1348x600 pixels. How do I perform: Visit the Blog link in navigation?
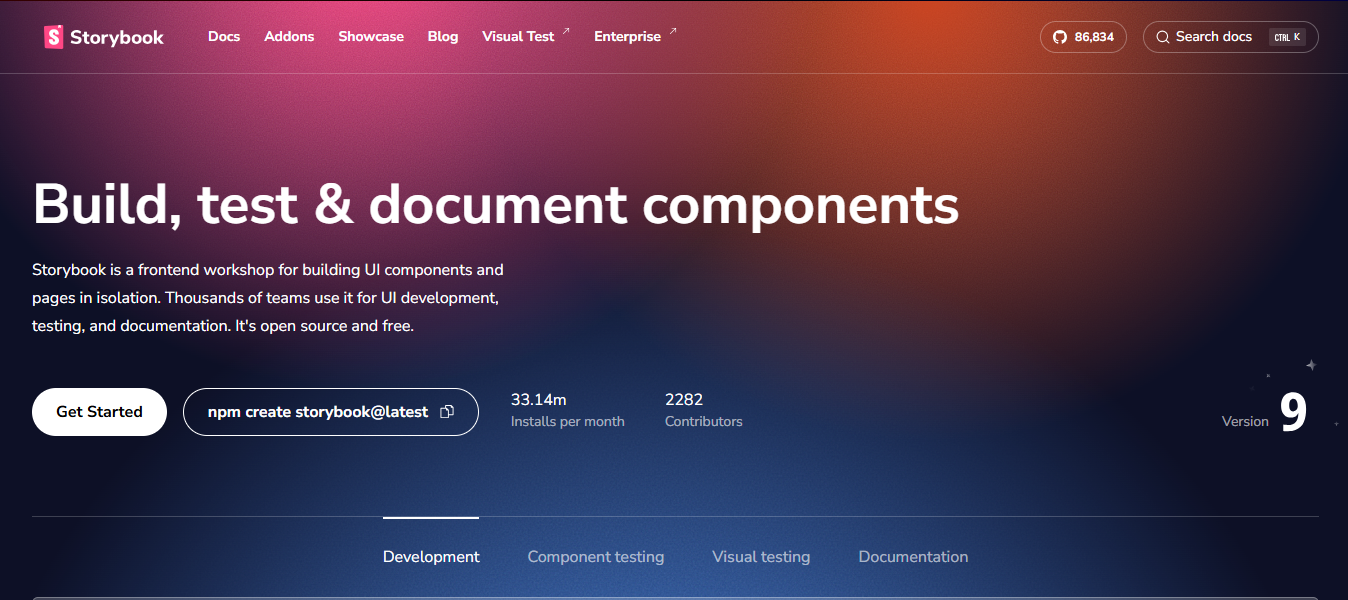point(443,37)
